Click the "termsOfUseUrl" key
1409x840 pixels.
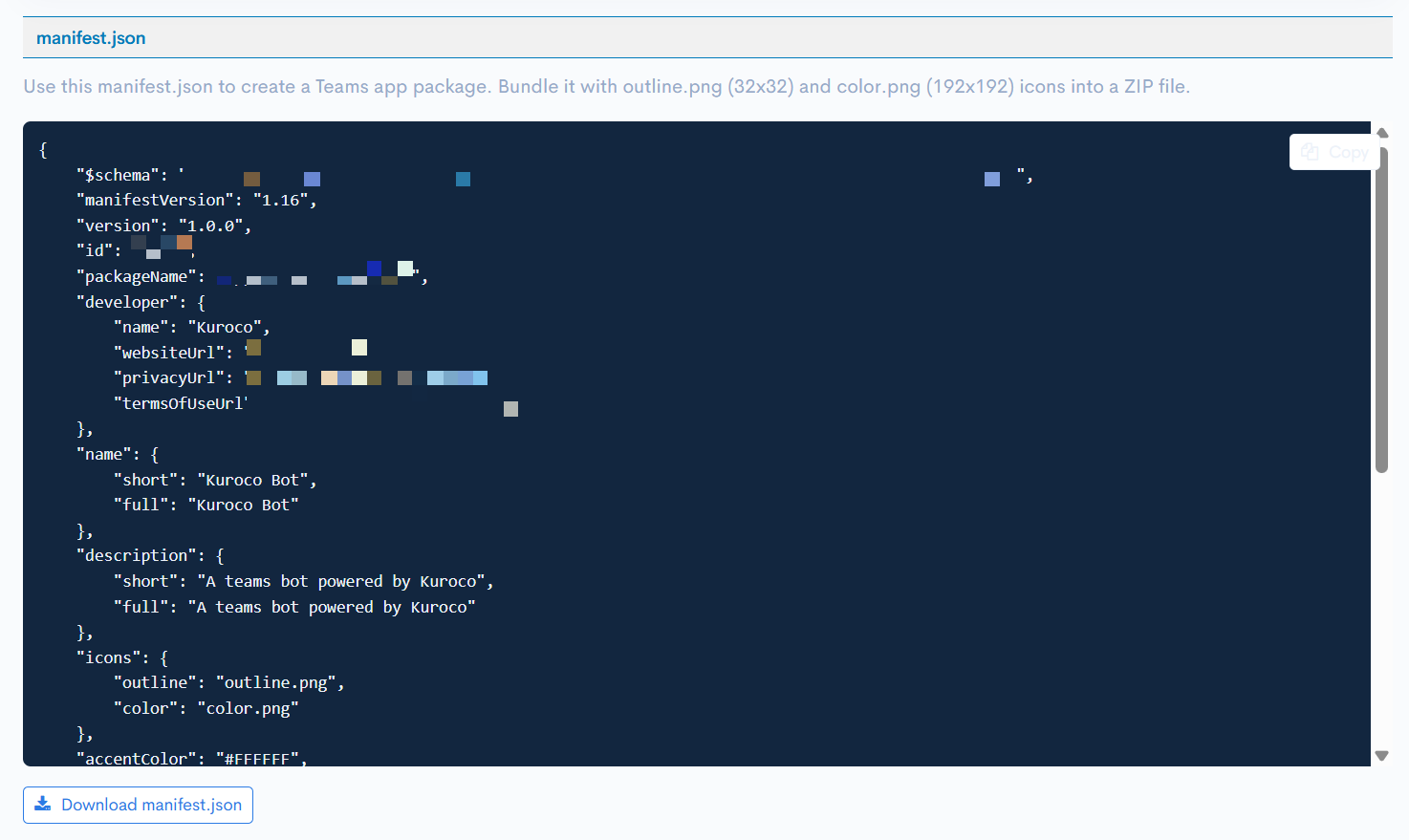tap(180, 403)
